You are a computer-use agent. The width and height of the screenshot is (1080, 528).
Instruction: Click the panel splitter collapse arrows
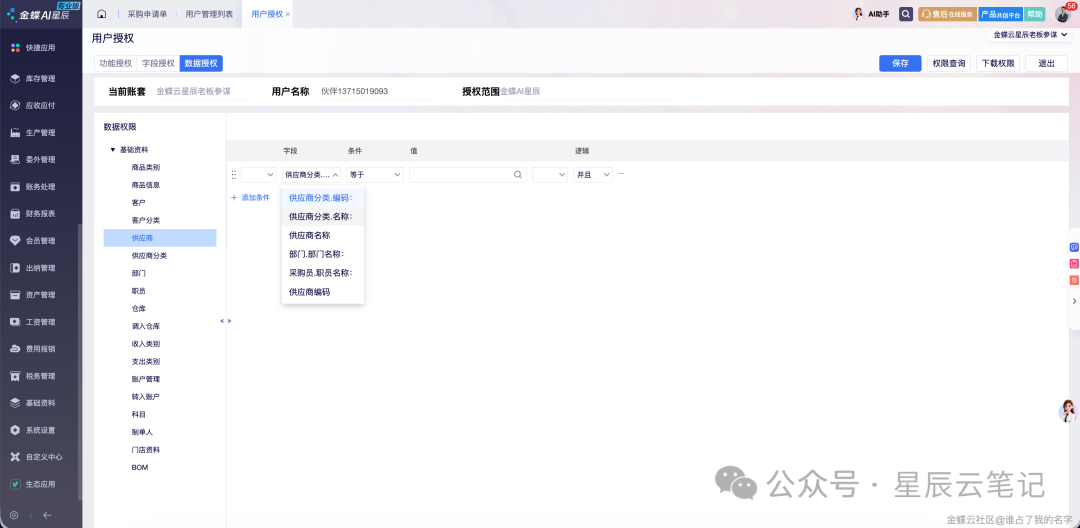(x=225, y=321)
